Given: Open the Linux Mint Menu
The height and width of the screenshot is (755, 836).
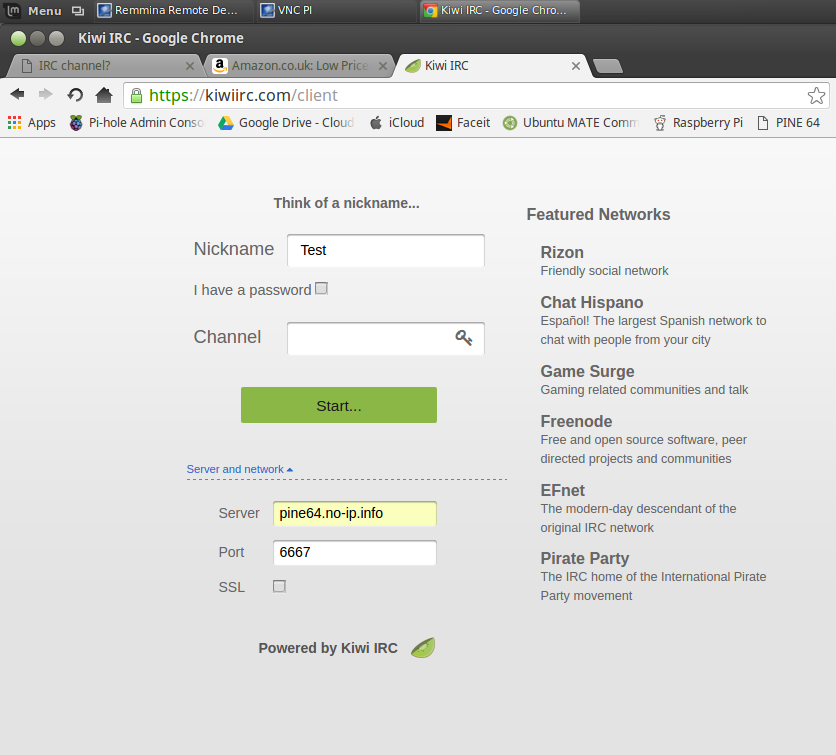Looking at the screenshot, I should point(35,11).
